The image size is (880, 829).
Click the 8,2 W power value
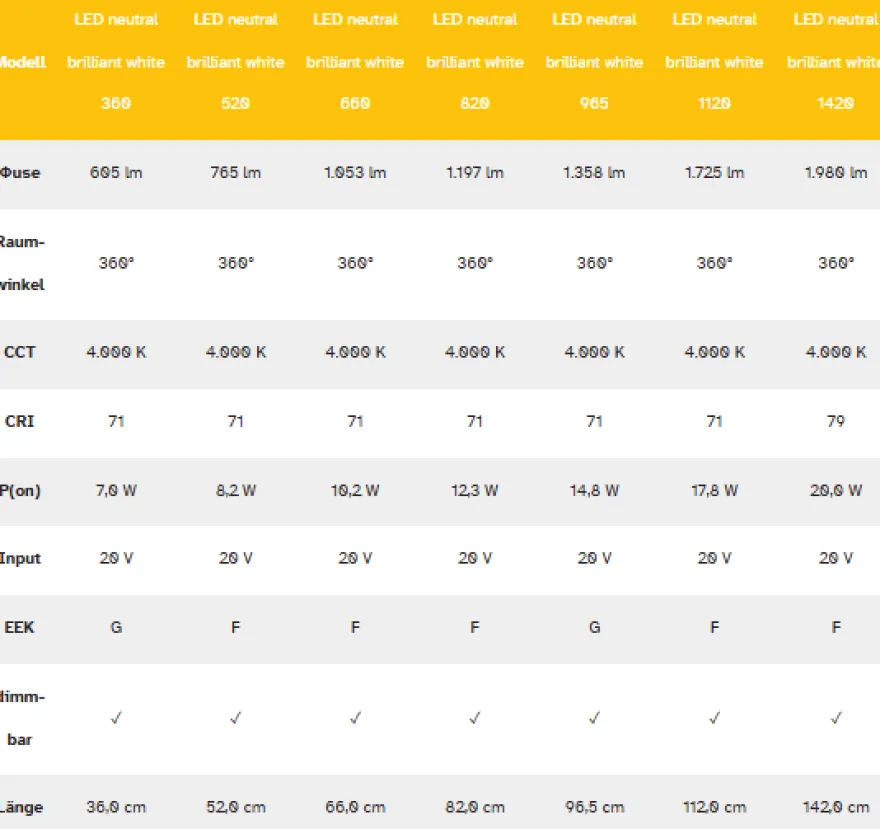(236, 491)
